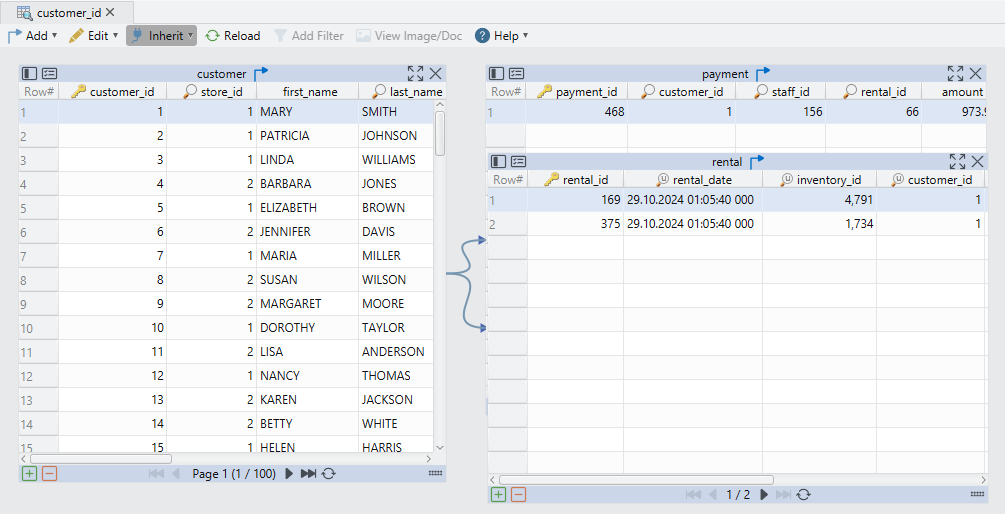Toggle side panel icon in rental table header

point(499,162)
